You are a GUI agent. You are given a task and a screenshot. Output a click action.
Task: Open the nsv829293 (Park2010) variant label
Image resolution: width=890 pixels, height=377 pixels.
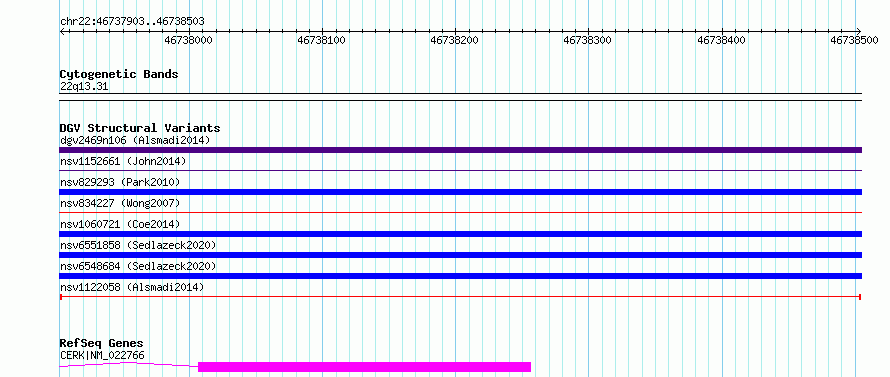pos(120,182)
